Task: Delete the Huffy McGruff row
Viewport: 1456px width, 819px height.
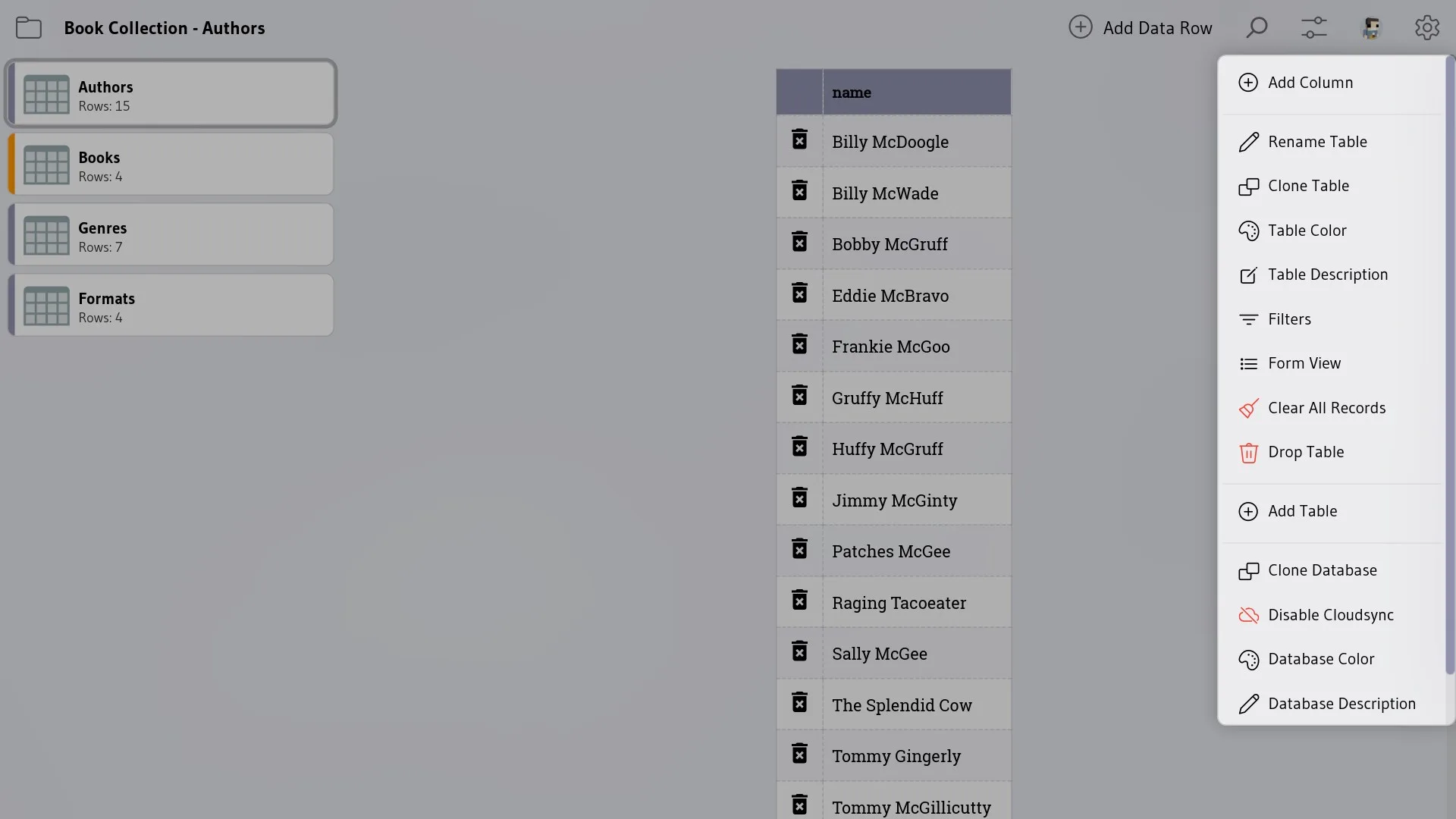Action: point(799,447)
